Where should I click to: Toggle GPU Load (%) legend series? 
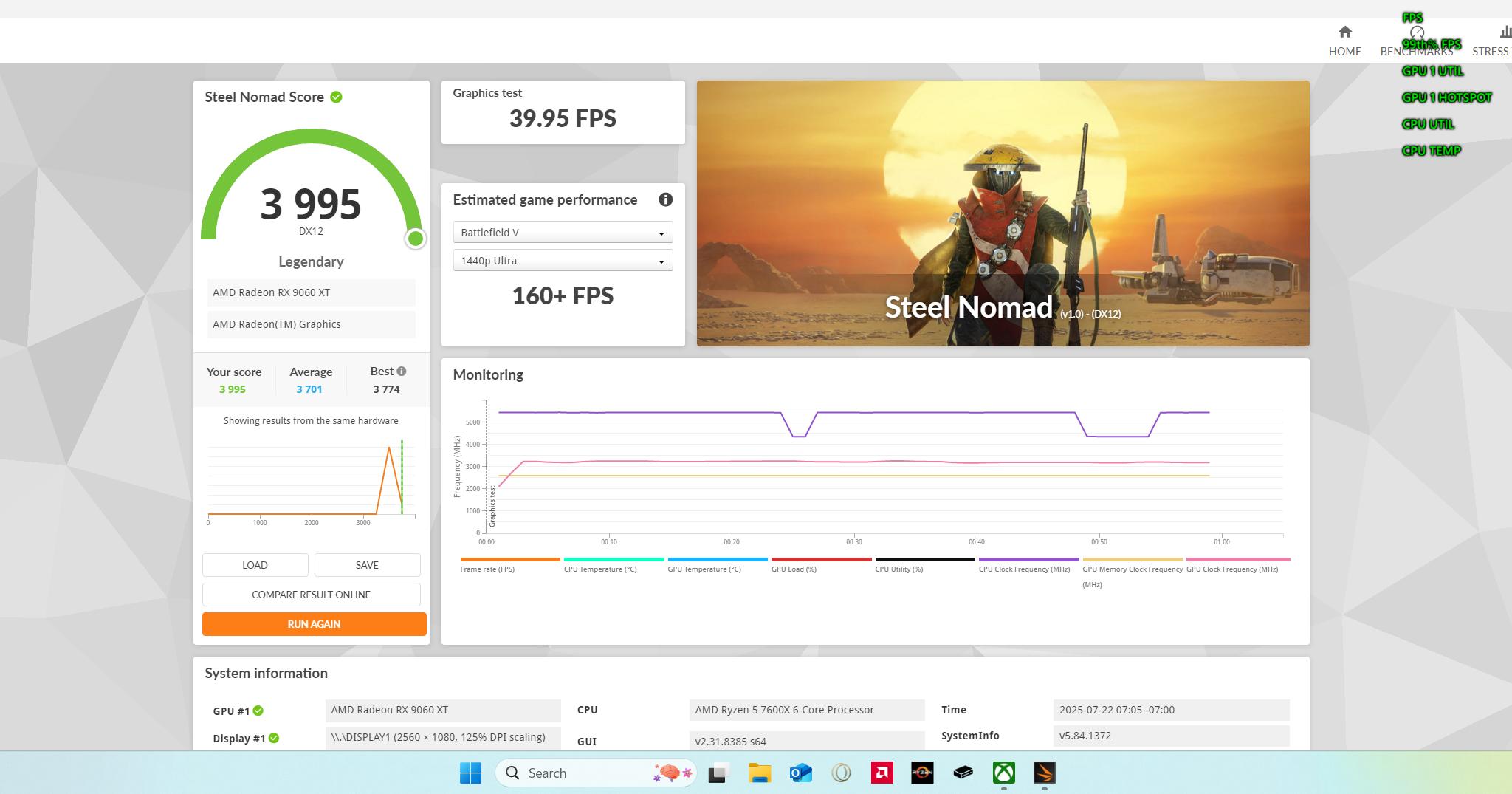point(821,565)
